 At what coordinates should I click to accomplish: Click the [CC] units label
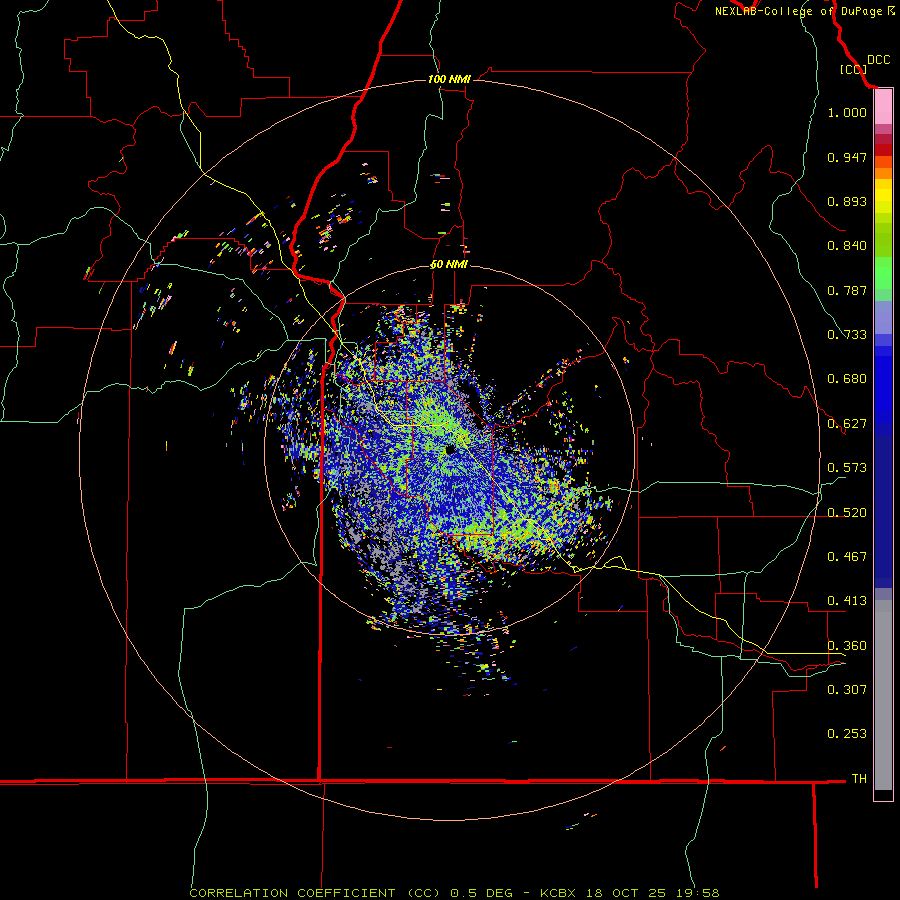pyautogui.click(x=853, y=69)
